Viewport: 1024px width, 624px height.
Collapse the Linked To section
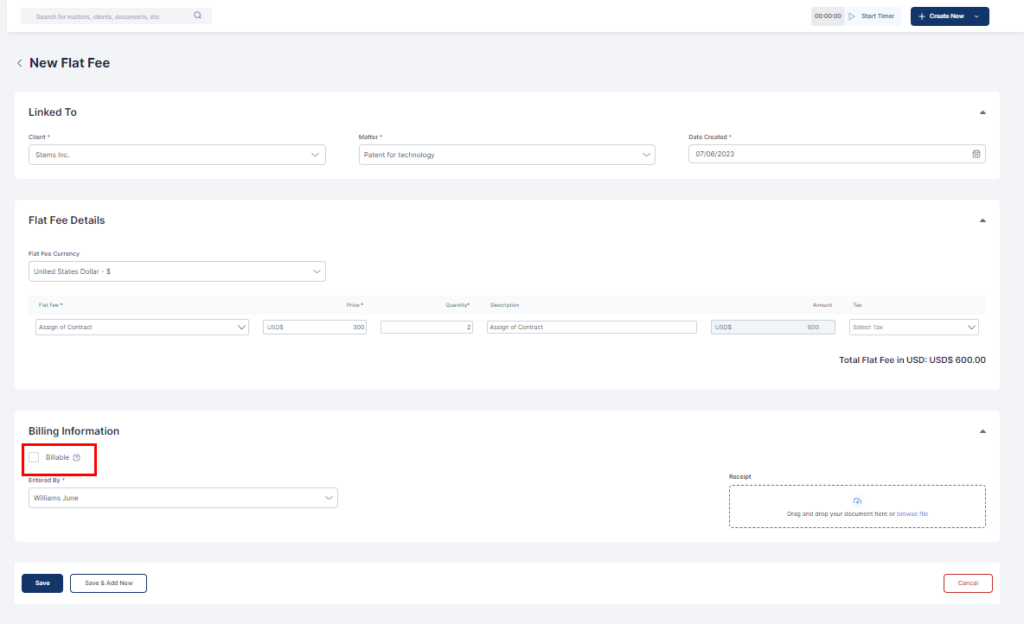point(982,113)
